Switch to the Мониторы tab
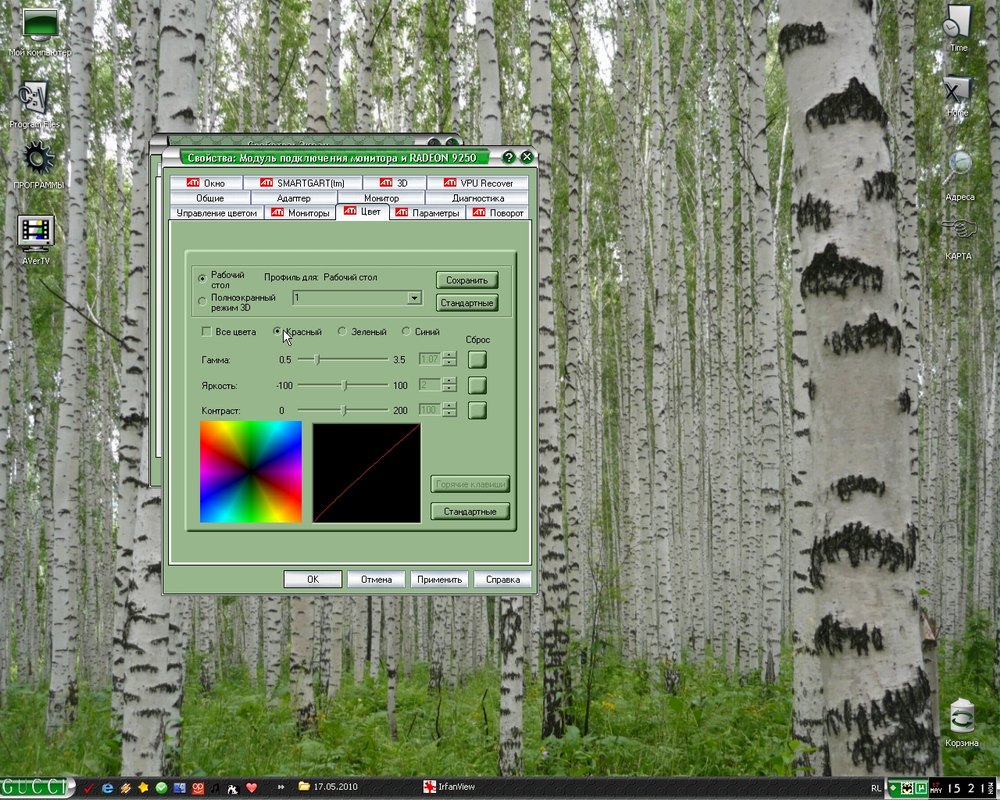Image resolution: width=1000 pixels, height=800 pixels. [x=300, y=213]
